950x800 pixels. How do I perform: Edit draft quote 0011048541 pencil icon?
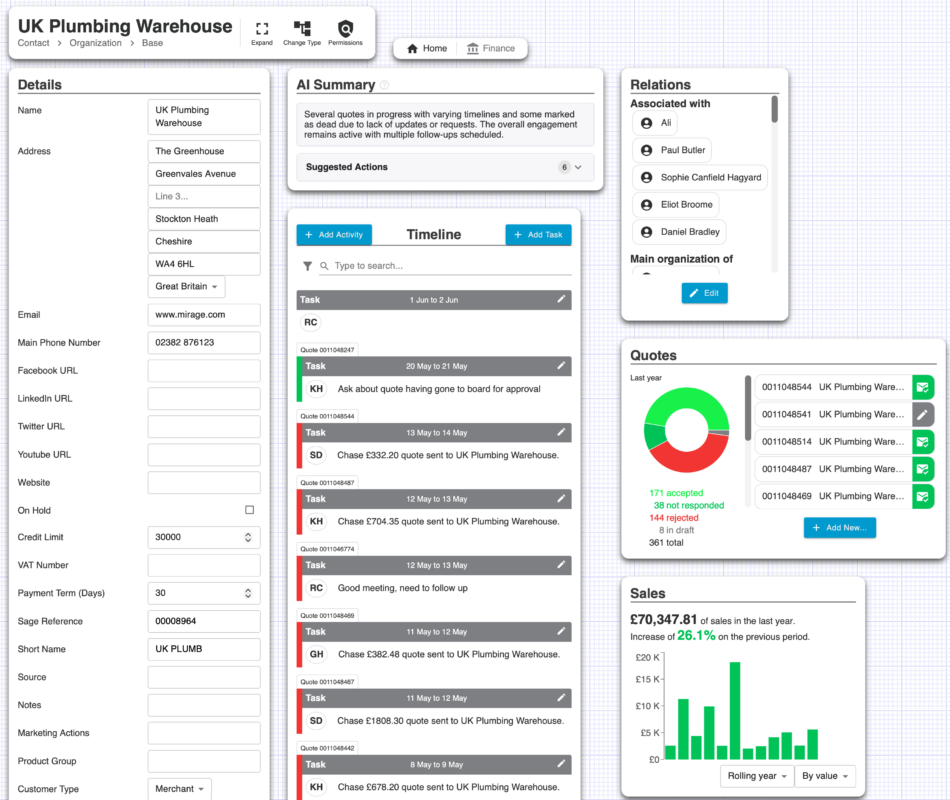pyautogui.click(x=923, y=415)
